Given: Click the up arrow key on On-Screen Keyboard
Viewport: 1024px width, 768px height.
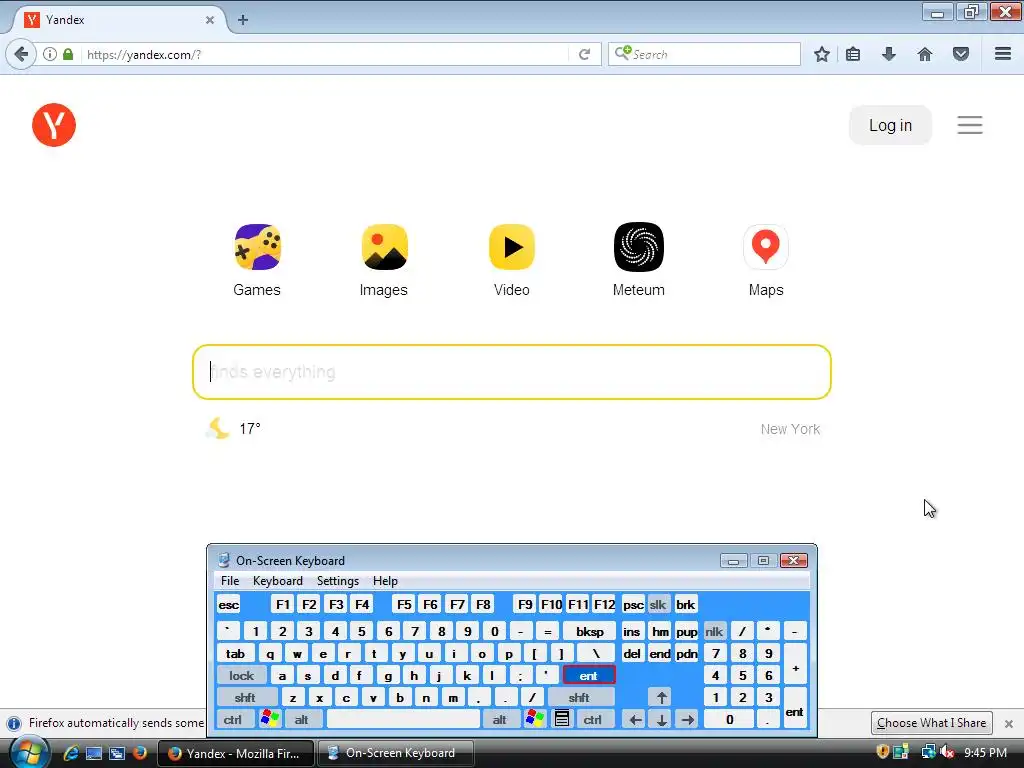Looking at the screenshot, I should (x=662, y=697).
